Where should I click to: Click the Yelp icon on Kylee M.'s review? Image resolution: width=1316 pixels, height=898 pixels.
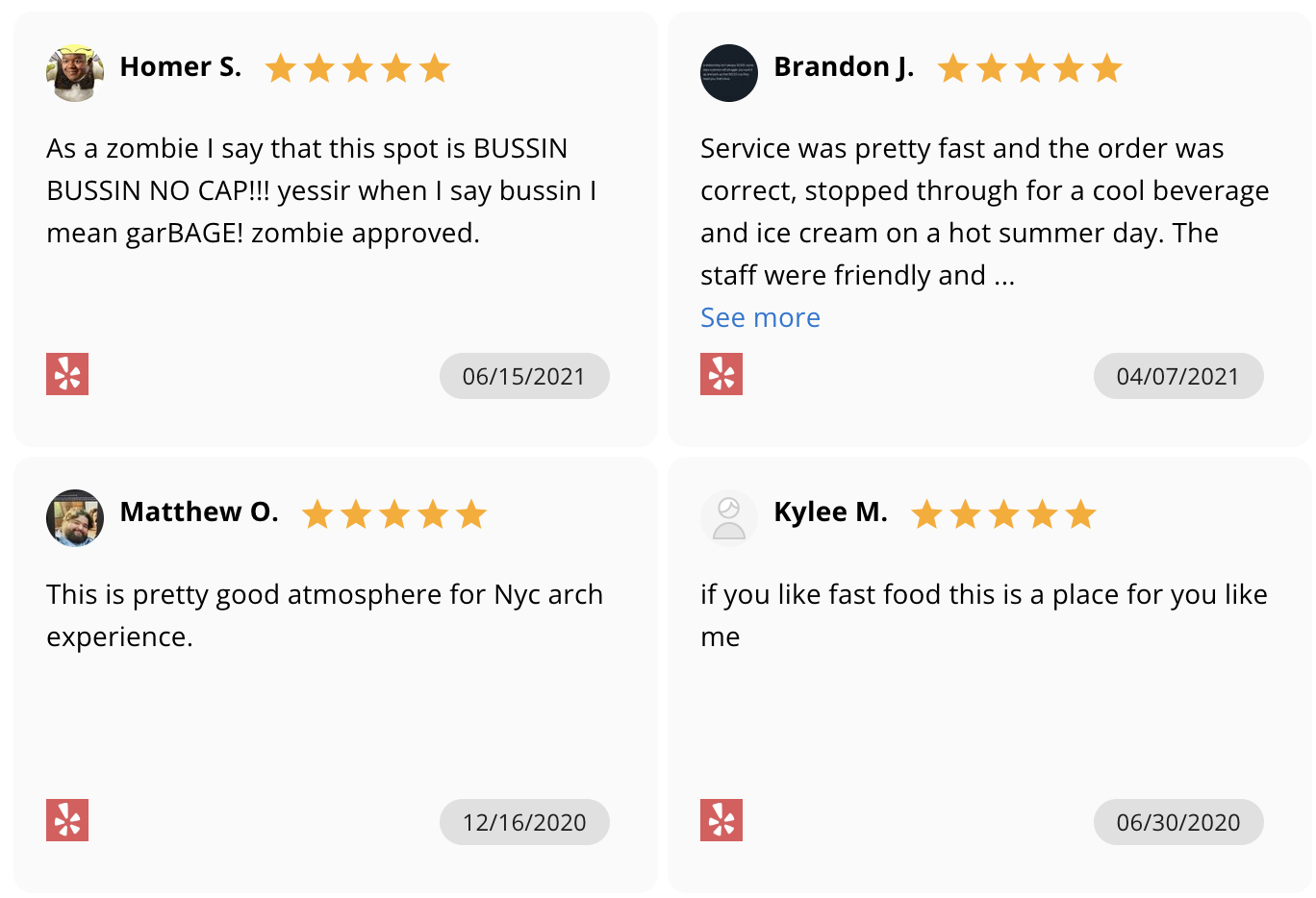click(721, 820)
